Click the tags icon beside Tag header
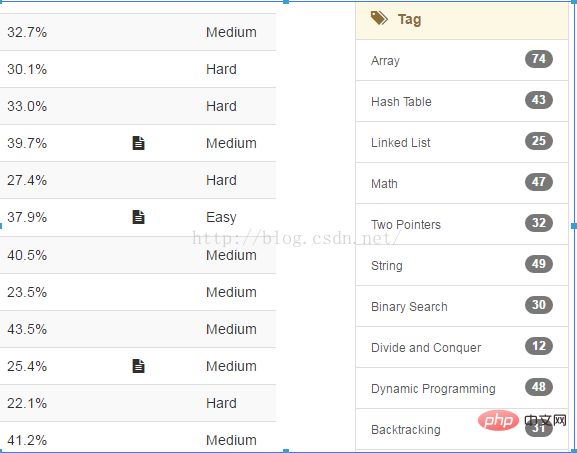Image resolution: width=577 pixels, height=453 pixels. [379, 18]
